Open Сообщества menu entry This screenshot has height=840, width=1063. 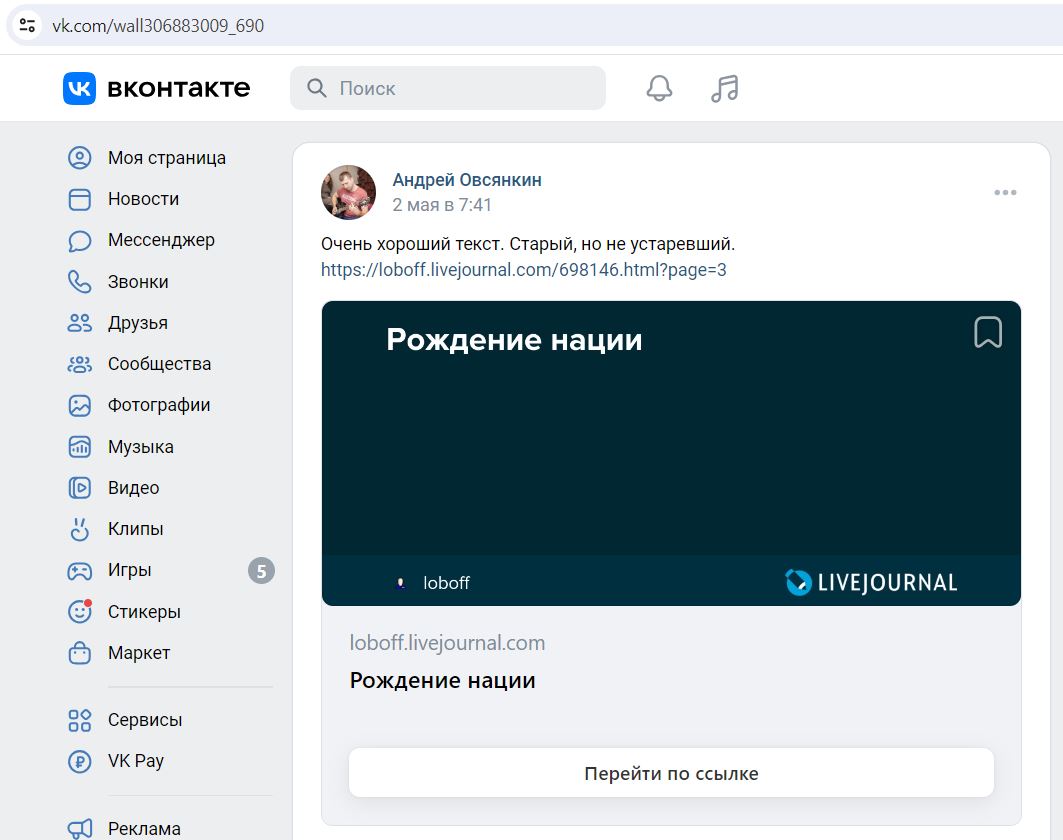(159, 364)
